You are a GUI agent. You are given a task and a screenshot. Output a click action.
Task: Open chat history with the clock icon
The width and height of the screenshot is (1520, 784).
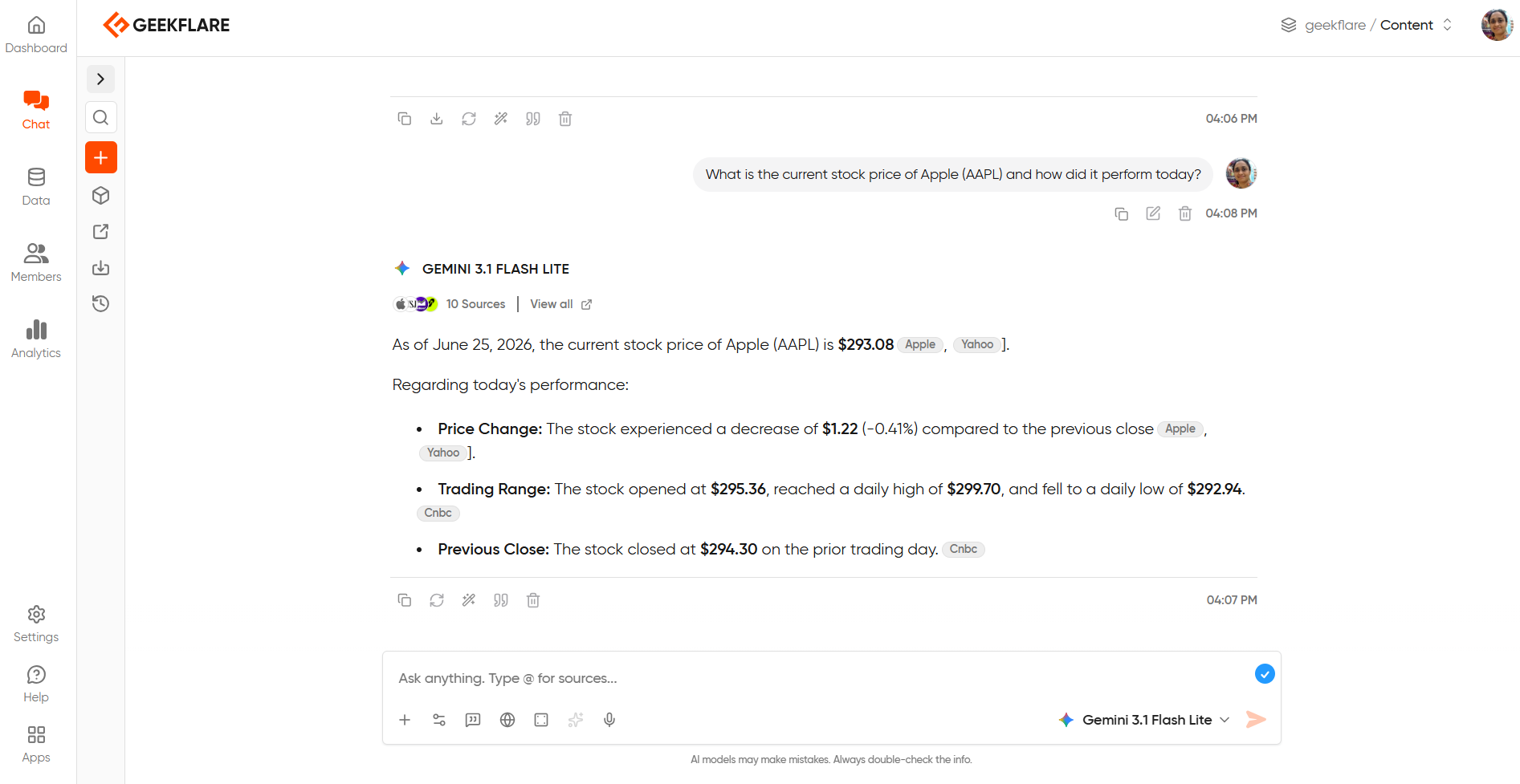100,303
